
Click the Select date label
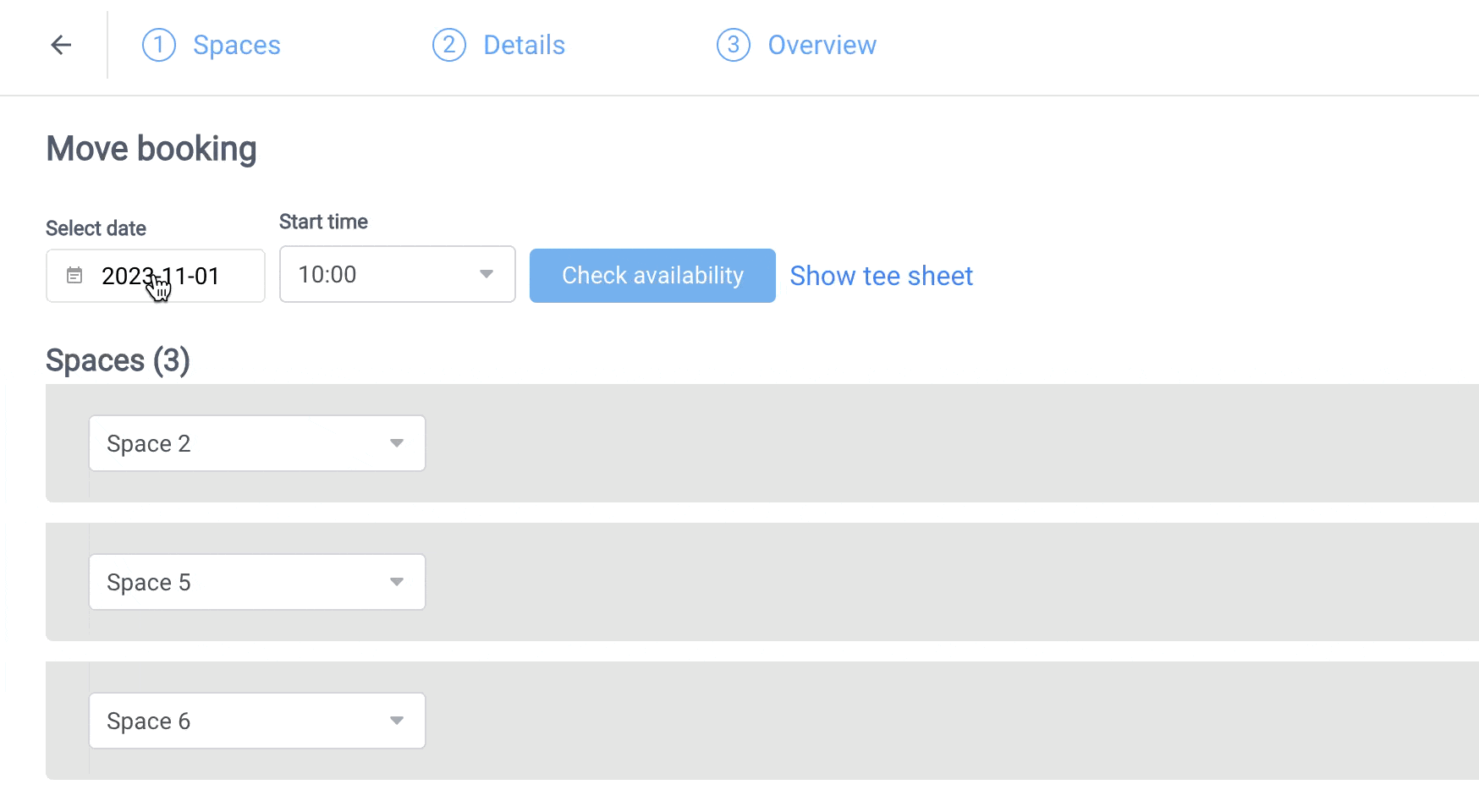click(x=96, y=228)
